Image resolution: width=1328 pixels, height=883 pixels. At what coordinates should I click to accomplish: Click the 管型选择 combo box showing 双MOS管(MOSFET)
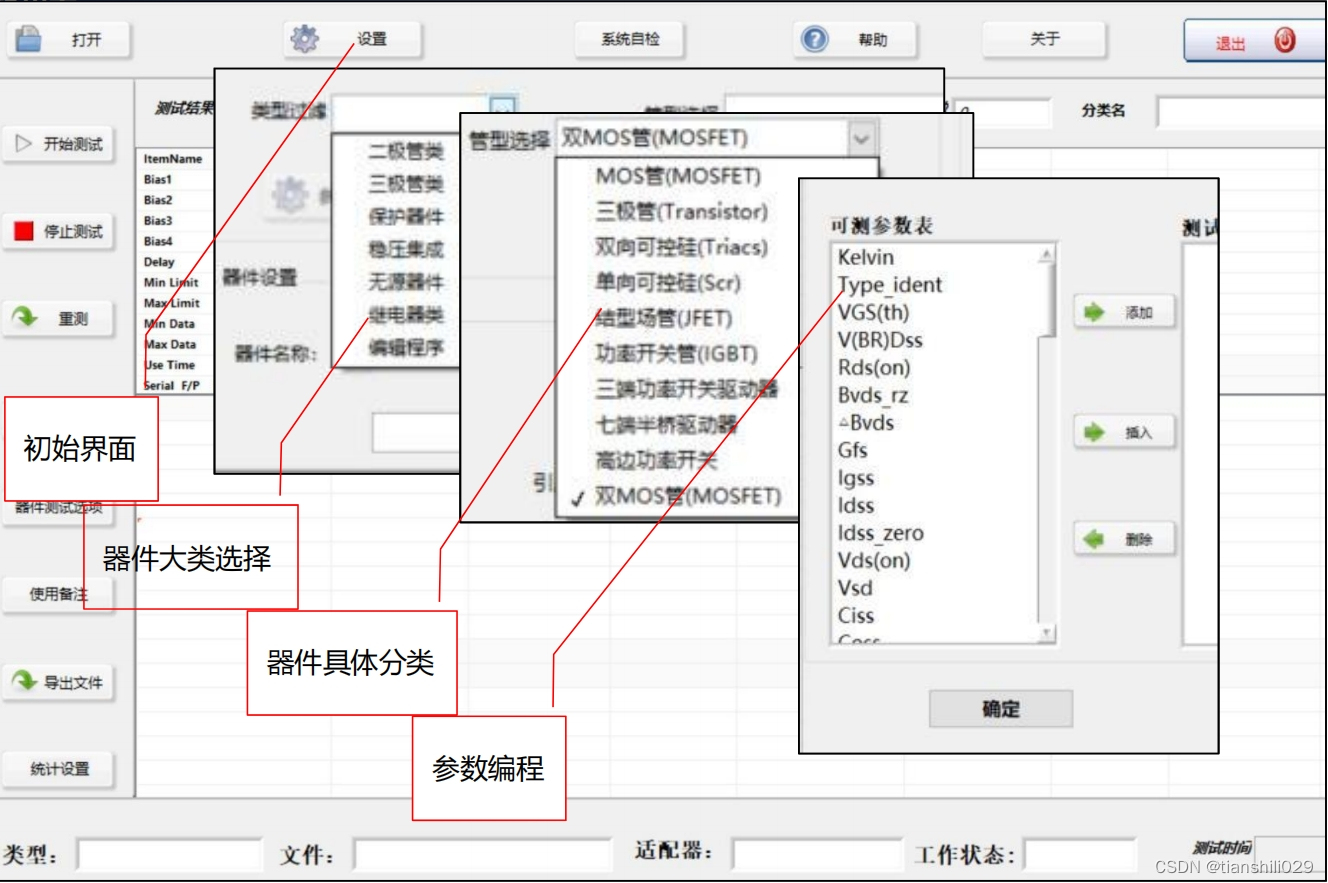coord(716,139)
